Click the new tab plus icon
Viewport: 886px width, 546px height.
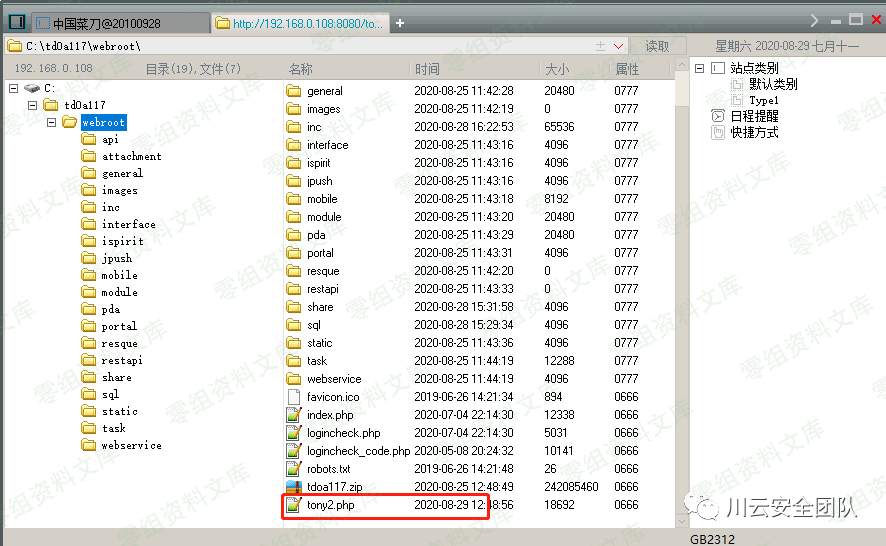tap(400, 23)
